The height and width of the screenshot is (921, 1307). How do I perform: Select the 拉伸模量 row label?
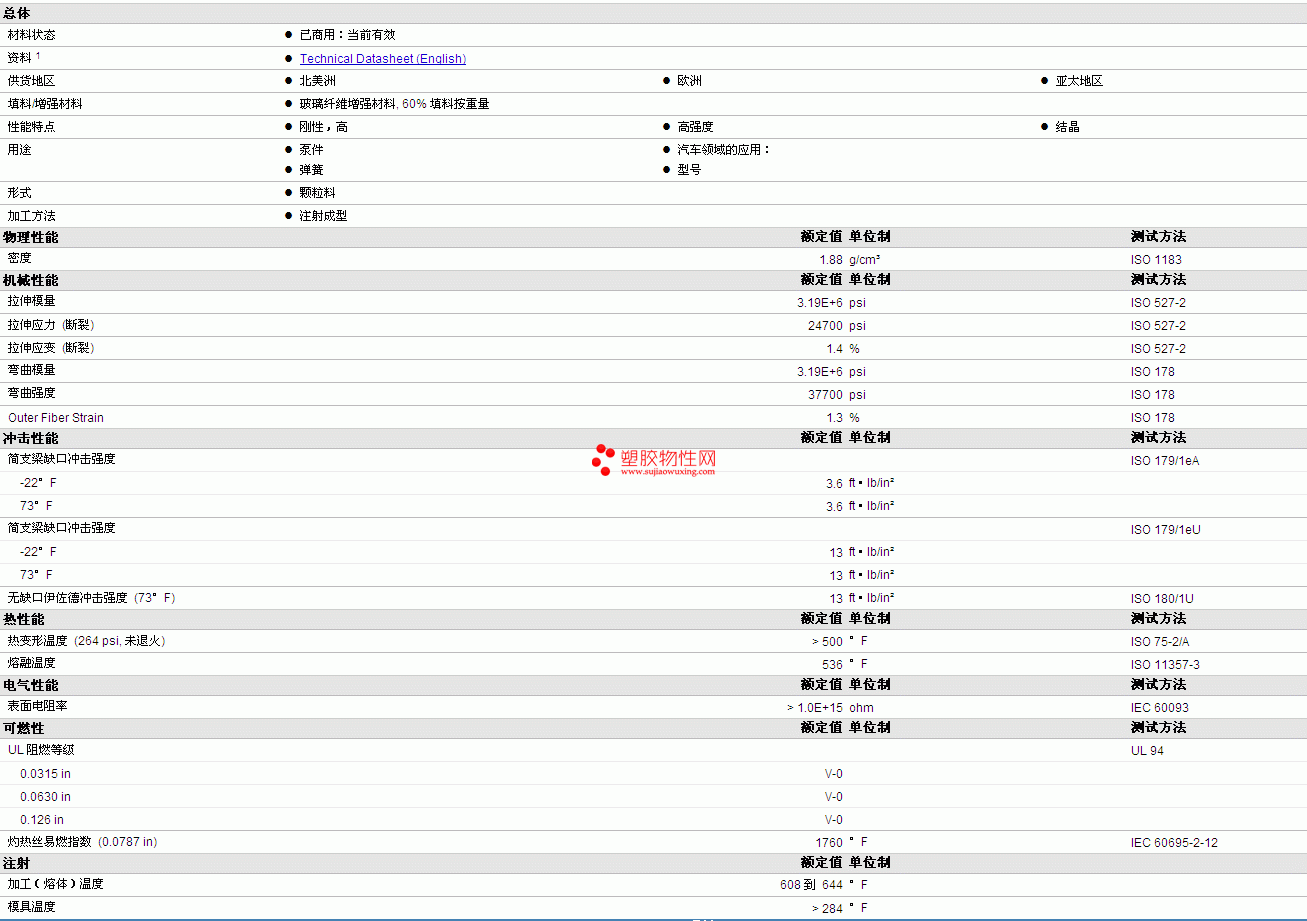coord(32,301)
